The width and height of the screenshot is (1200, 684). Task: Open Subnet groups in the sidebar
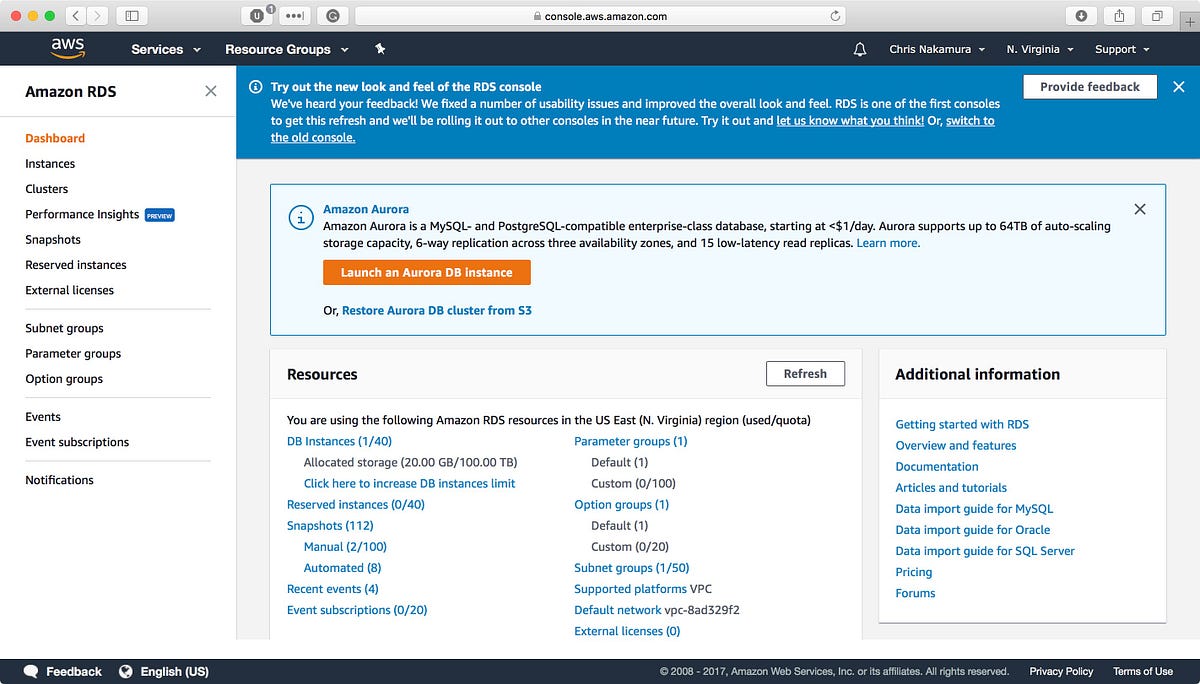pyautogui.click(x=64, y=328)
